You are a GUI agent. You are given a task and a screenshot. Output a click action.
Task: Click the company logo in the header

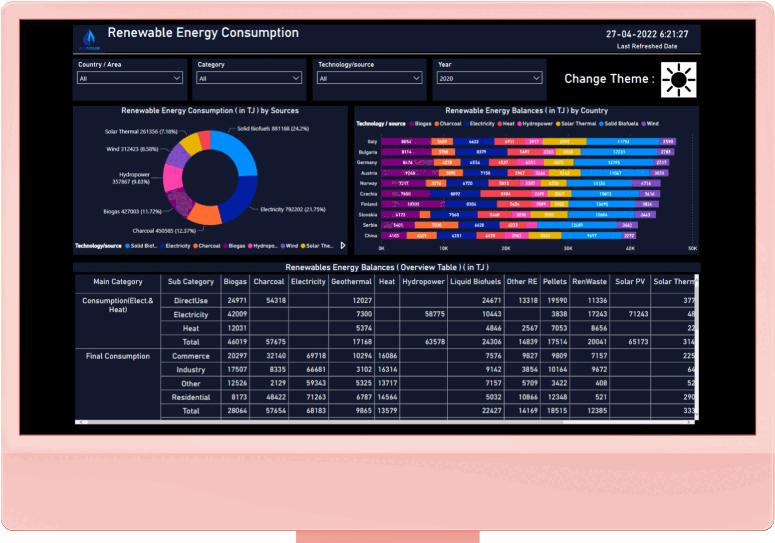click(x=90, y=39)
